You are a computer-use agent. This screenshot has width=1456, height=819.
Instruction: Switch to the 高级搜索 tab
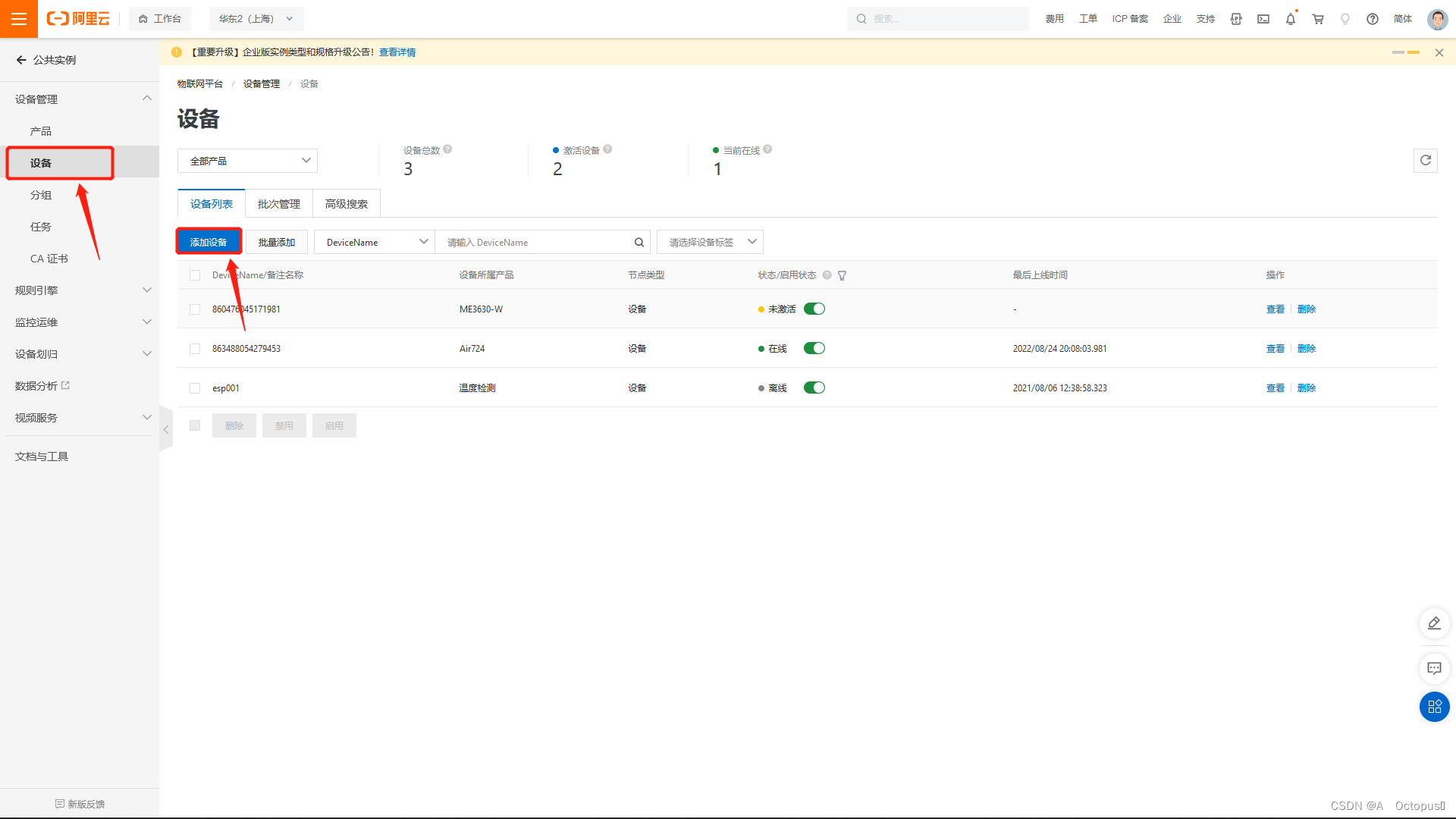click(x=347, y=204)
